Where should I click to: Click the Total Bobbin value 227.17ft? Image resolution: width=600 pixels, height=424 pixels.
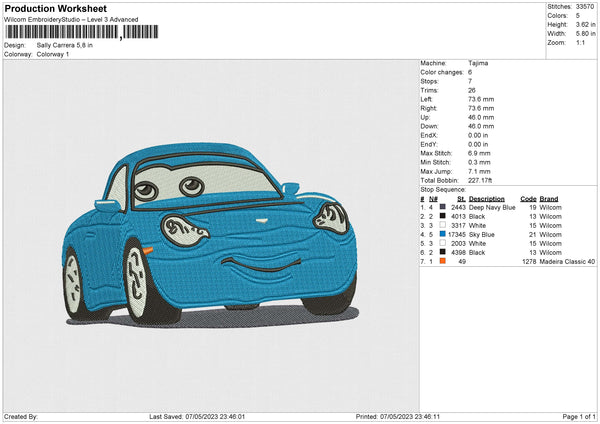point(480,180)
